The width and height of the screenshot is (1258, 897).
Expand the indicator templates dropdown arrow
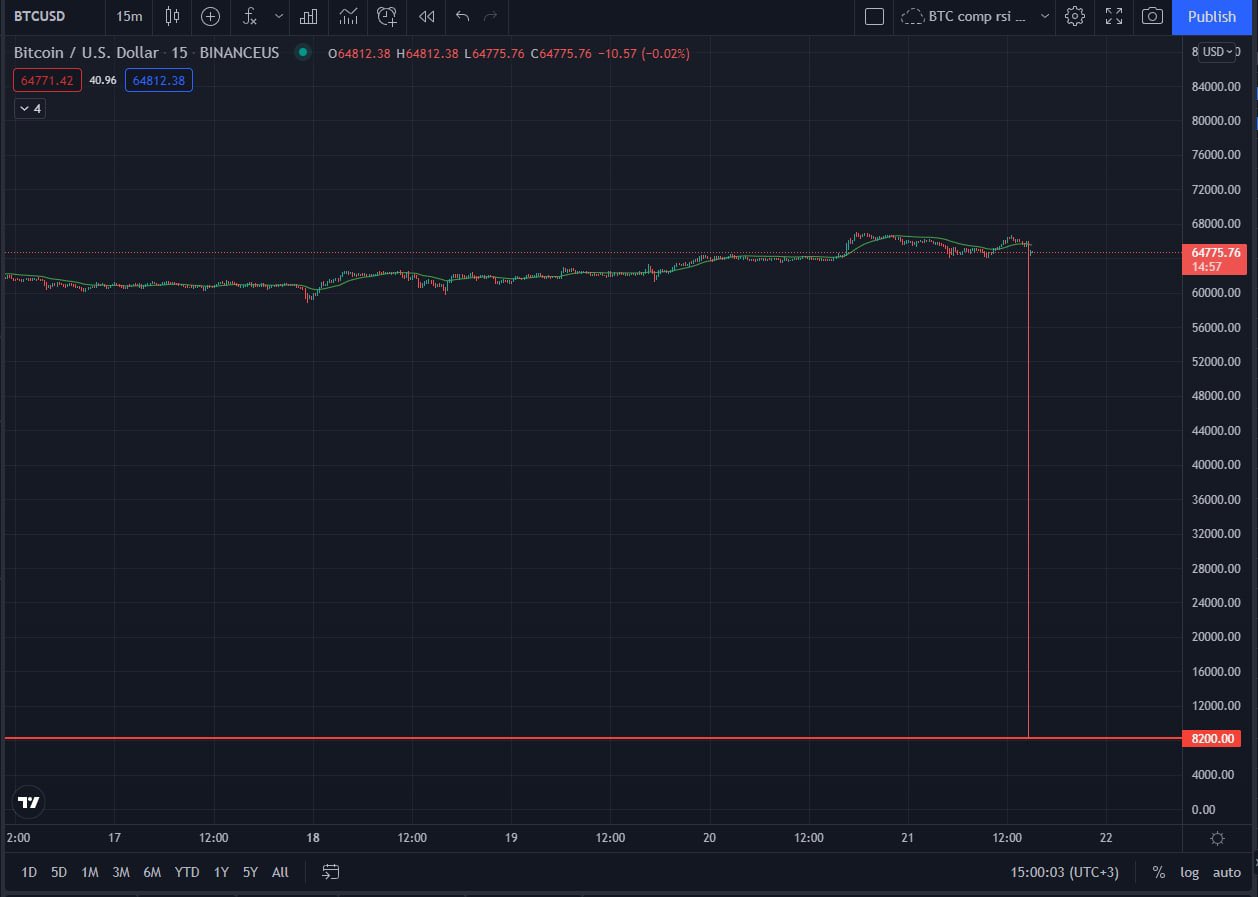279,16
